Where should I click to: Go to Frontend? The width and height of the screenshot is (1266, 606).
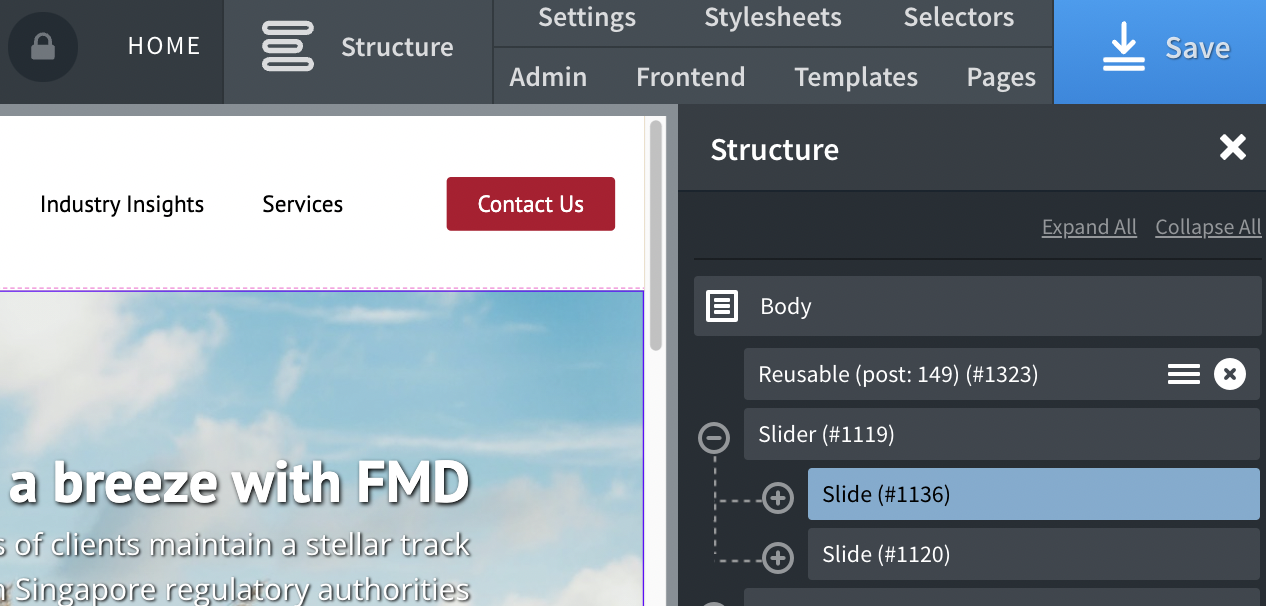tap(691, 77)
